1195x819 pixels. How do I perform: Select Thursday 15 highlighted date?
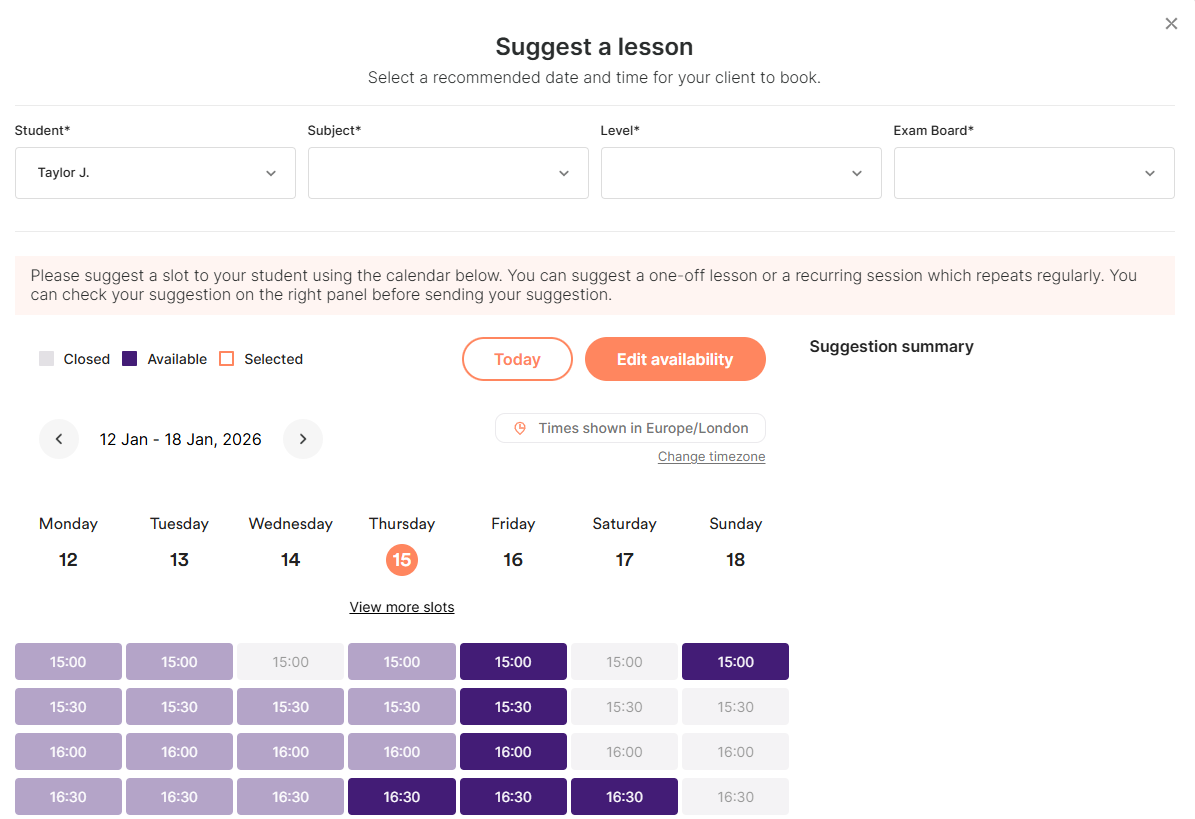click(x=402, y=560)
